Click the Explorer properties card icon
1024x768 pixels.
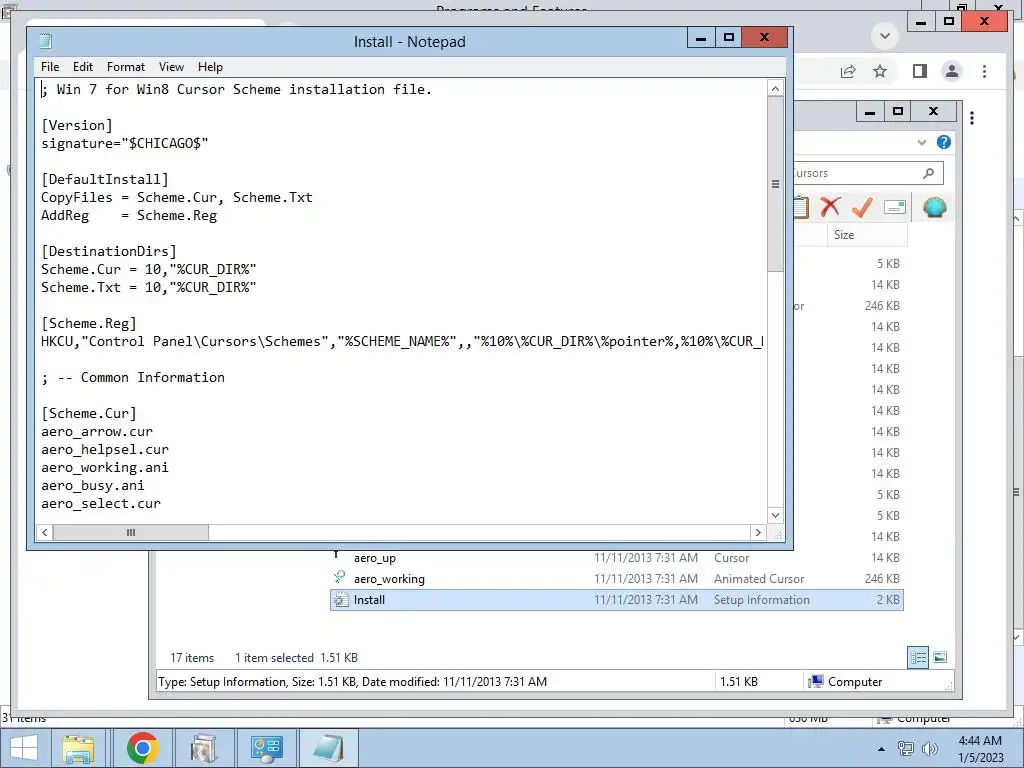click(x=895, y=208)
